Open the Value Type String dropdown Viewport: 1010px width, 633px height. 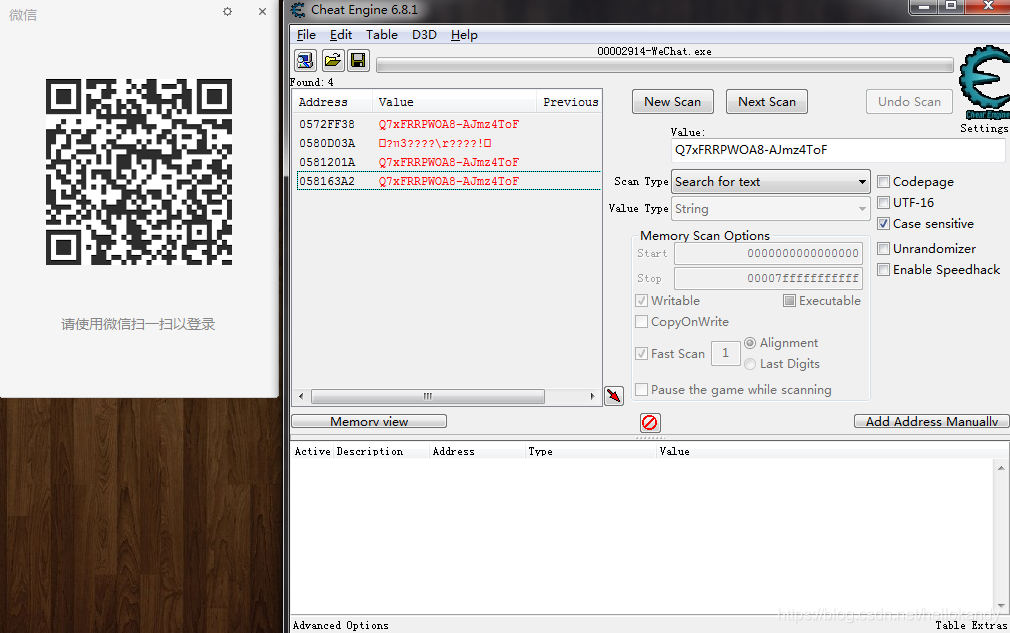(771, 209)
